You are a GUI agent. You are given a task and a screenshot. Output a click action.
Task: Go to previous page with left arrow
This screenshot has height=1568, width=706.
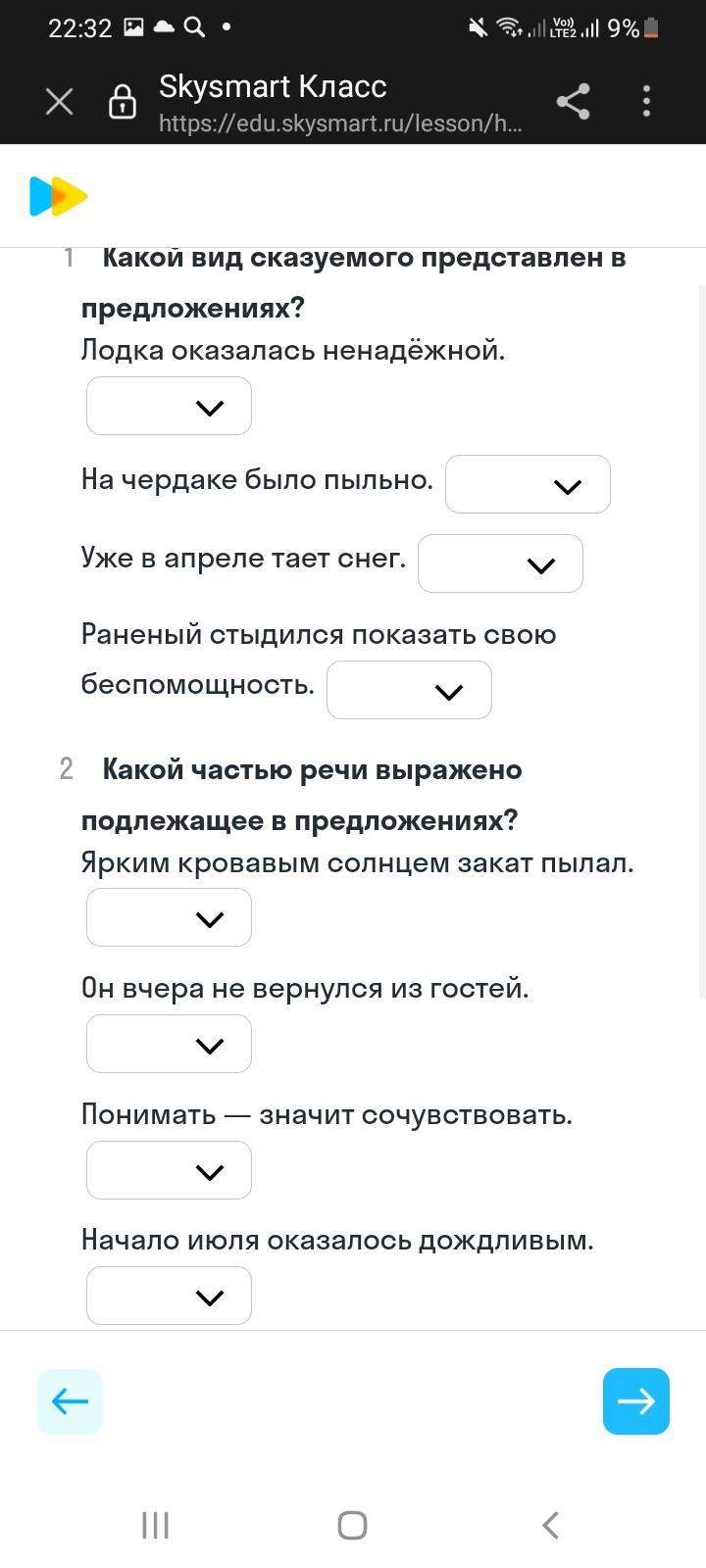(x=70, y=1401)
